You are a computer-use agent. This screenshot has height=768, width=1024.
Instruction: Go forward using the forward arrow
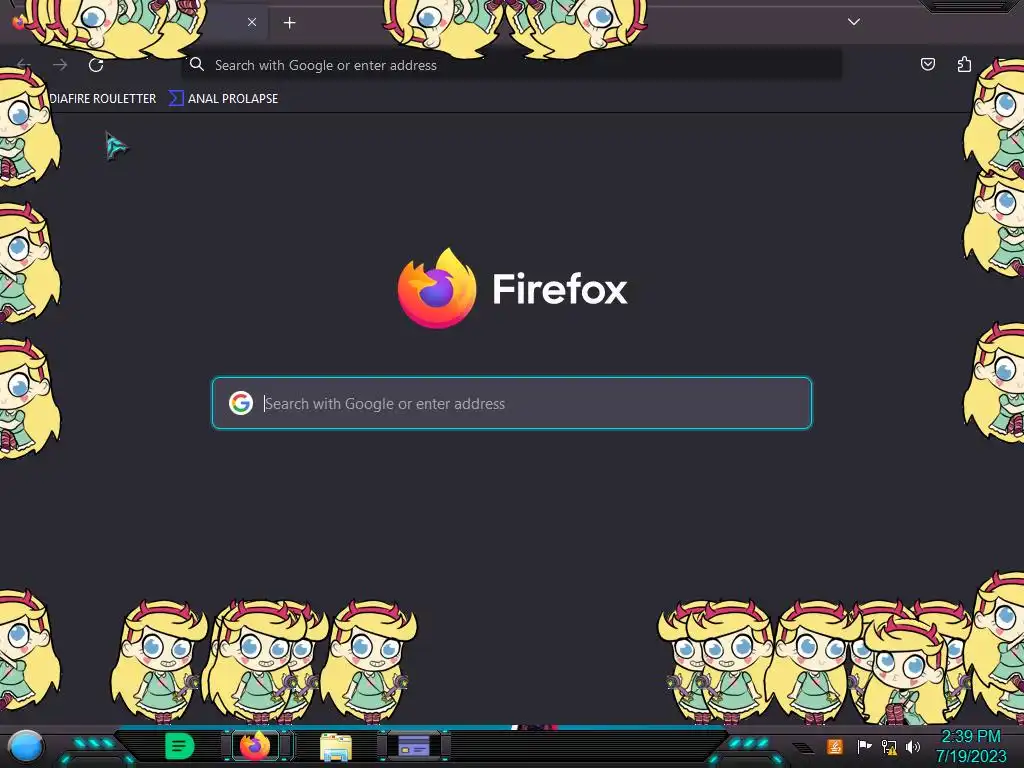click(x=60, y=65)
